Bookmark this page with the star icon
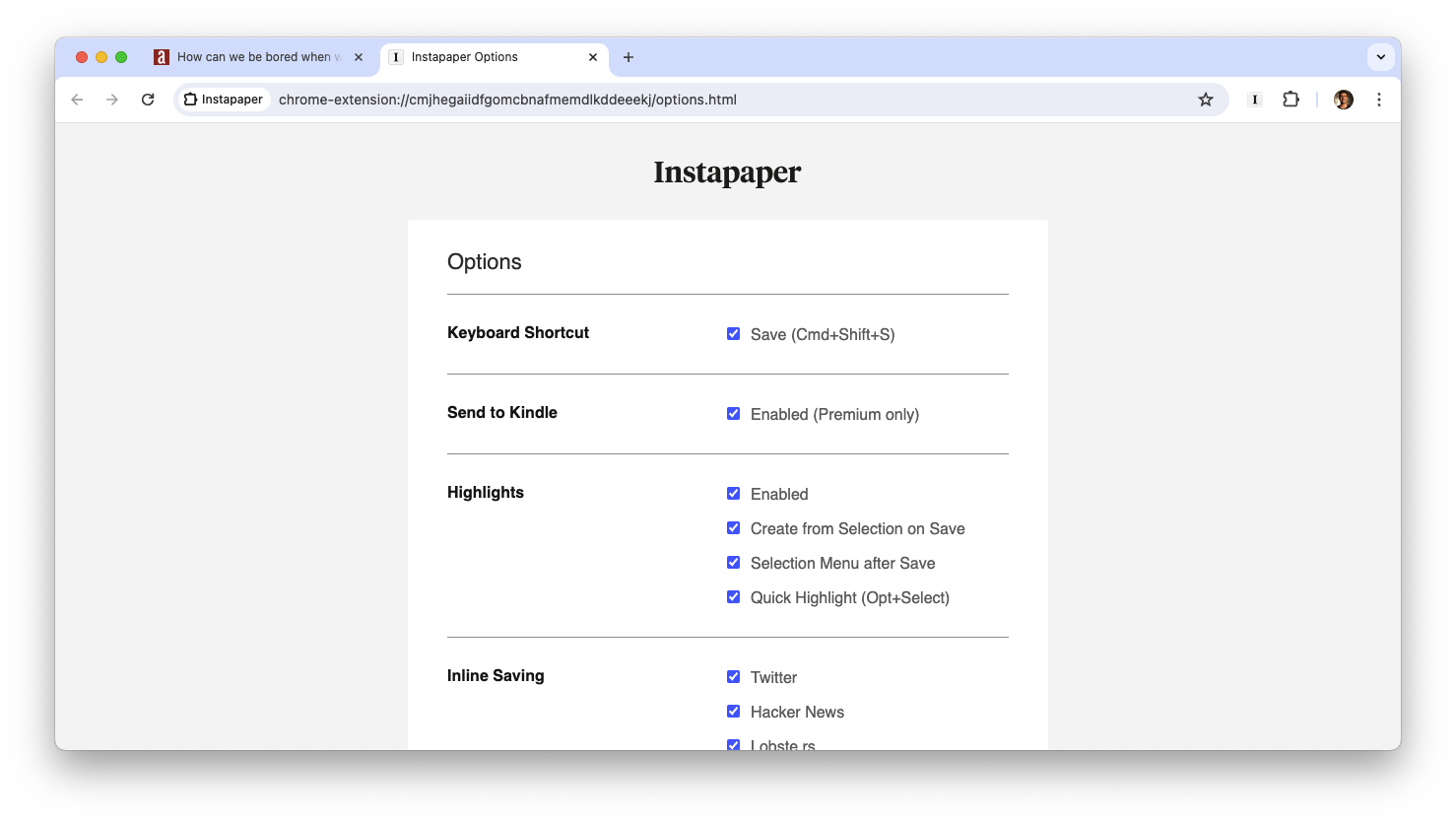Image resolution: width=1456 pixels, height=823 pixels. click(1205, 100)
